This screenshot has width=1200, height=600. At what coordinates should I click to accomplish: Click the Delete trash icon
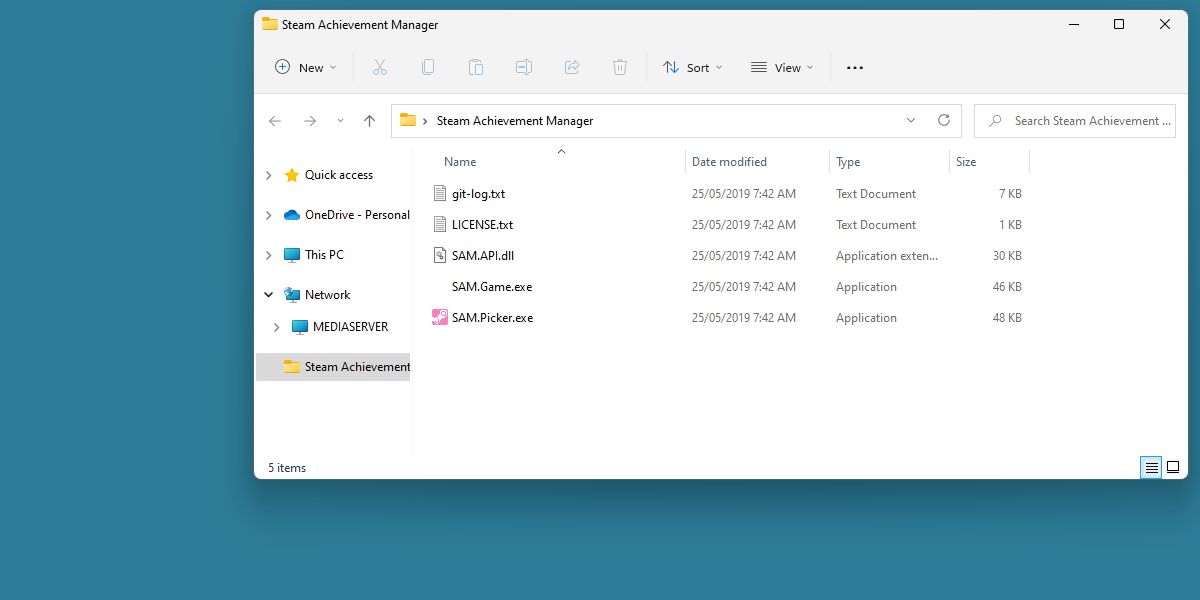(620, 66)
